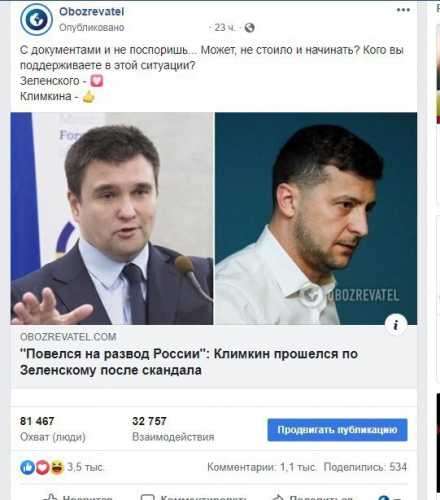Open the article headline about Климкин
Image resolution: width=440 pixels, height=500 pixels.
(189, 362)
